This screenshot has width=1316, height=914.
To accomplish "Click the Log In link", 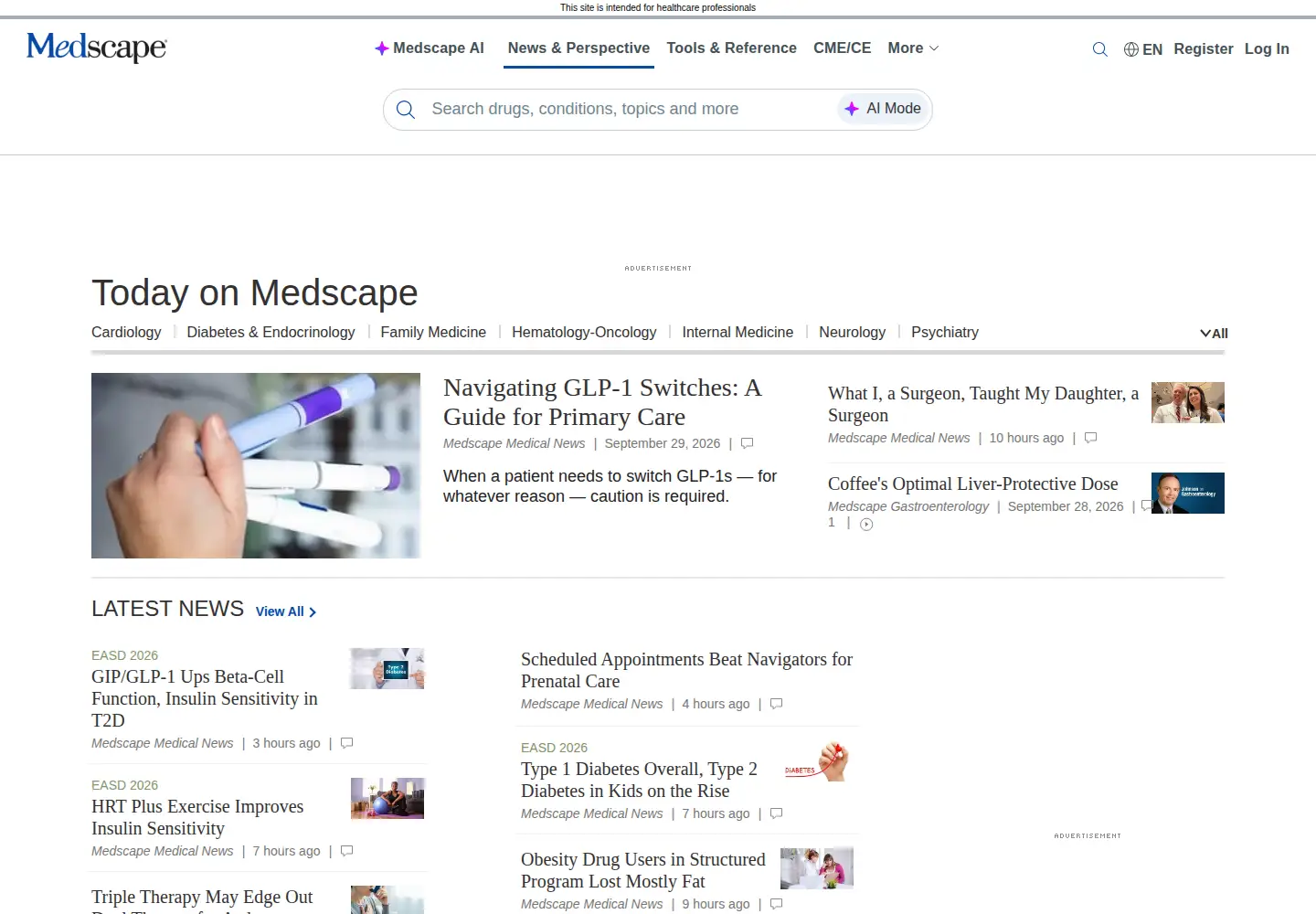I will point(1267,49).
